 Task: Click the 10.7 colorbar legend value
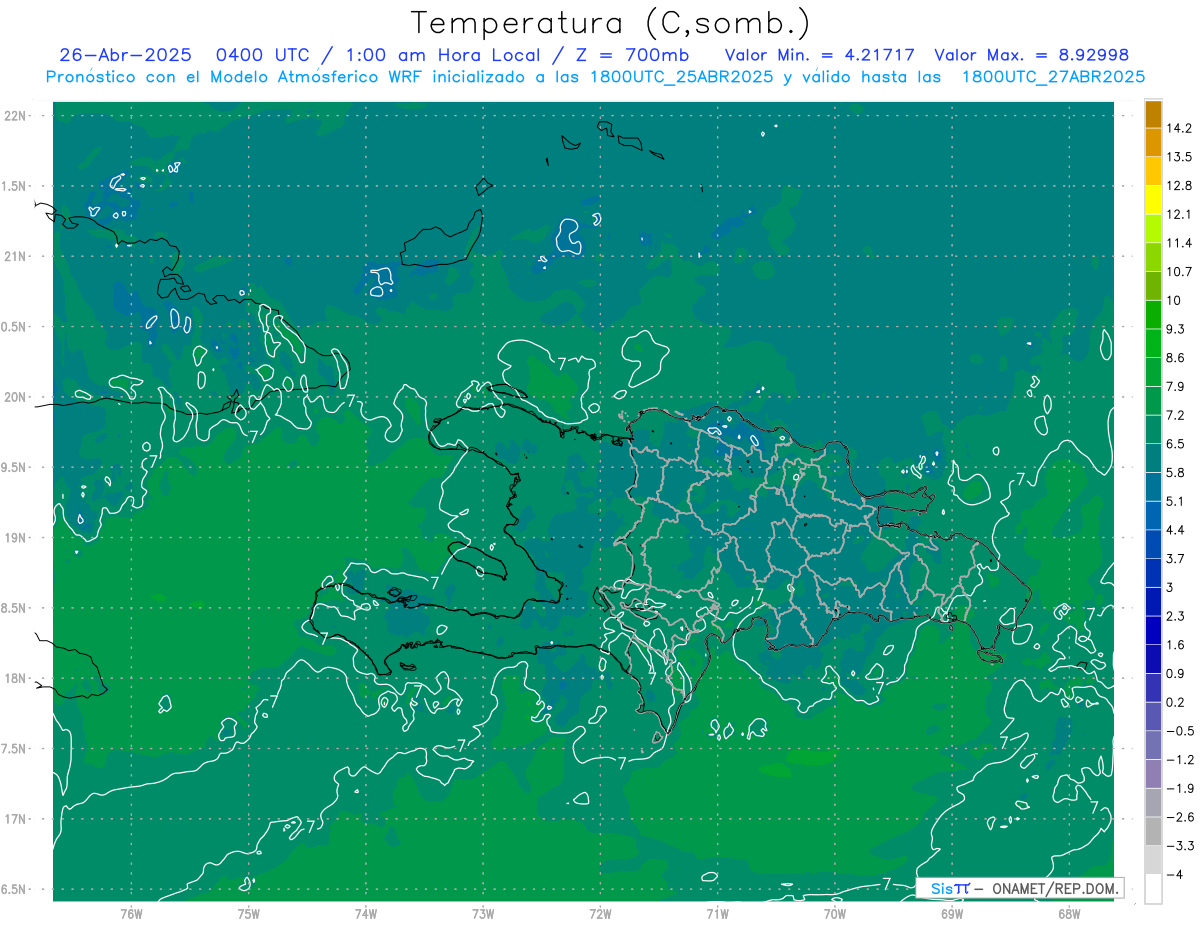[x=1180, y=272]
